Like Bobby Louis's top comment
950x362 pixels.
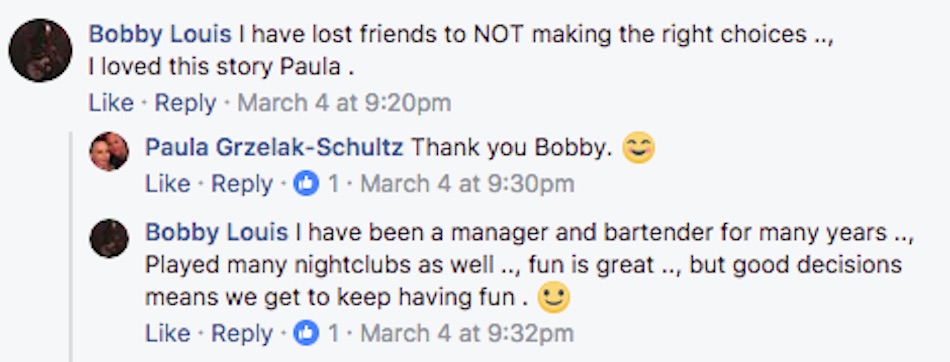[111, 103]
